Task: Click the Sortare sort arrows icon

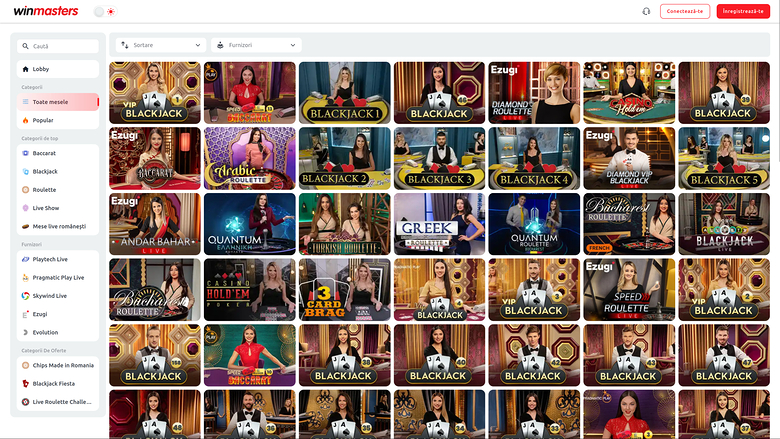Action: click(x=125, y=45)
